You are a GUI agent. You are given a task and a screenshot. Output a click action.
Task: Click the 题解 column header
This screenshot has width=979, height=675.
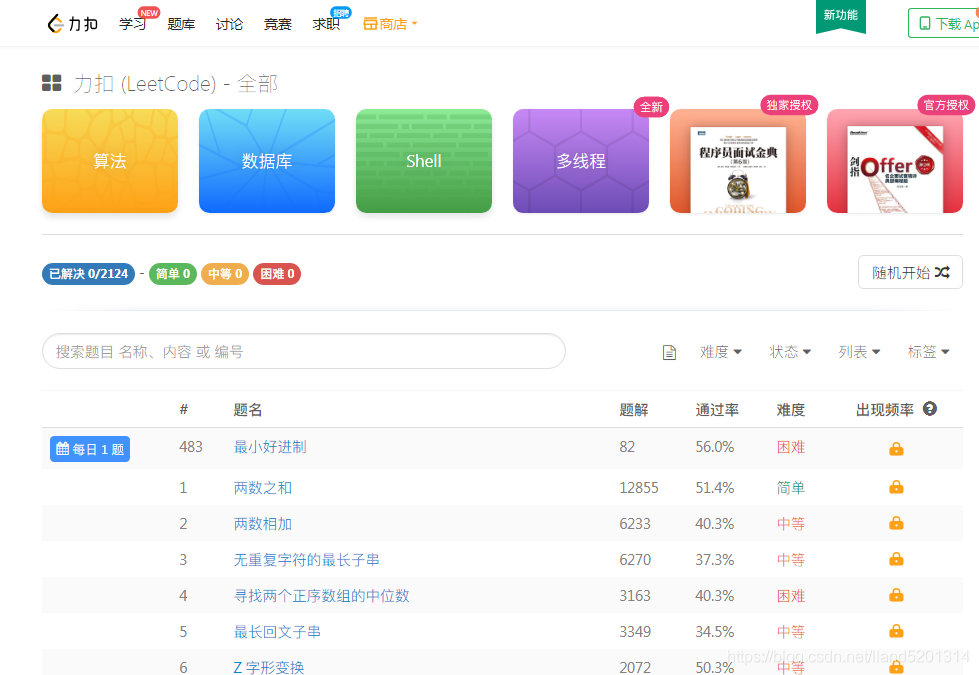point(634,410)
